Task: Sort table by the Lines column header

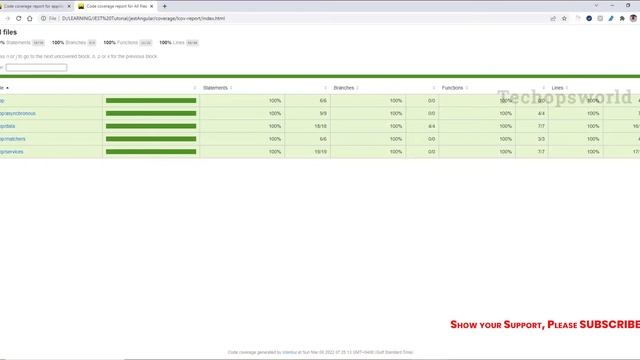Action: pos(559,88)
